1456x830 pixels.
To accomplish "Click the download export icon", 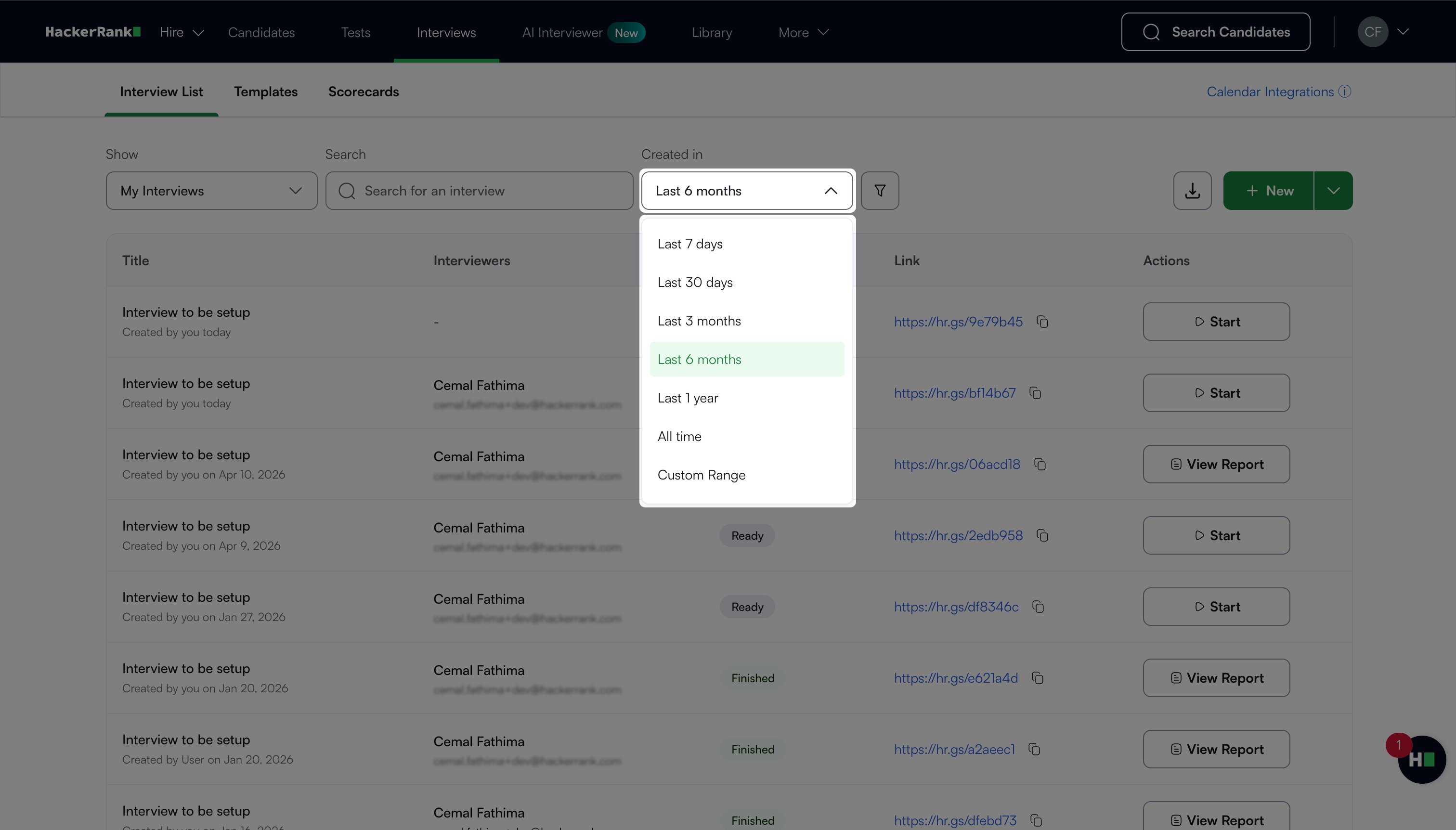I will [x=1192, y=190].
